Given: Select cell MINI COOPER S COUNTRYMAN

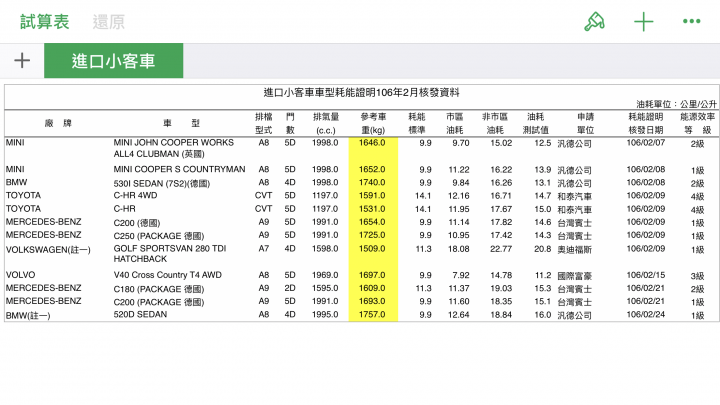Looking at the screenshot, I should click(x=179, y=169).
